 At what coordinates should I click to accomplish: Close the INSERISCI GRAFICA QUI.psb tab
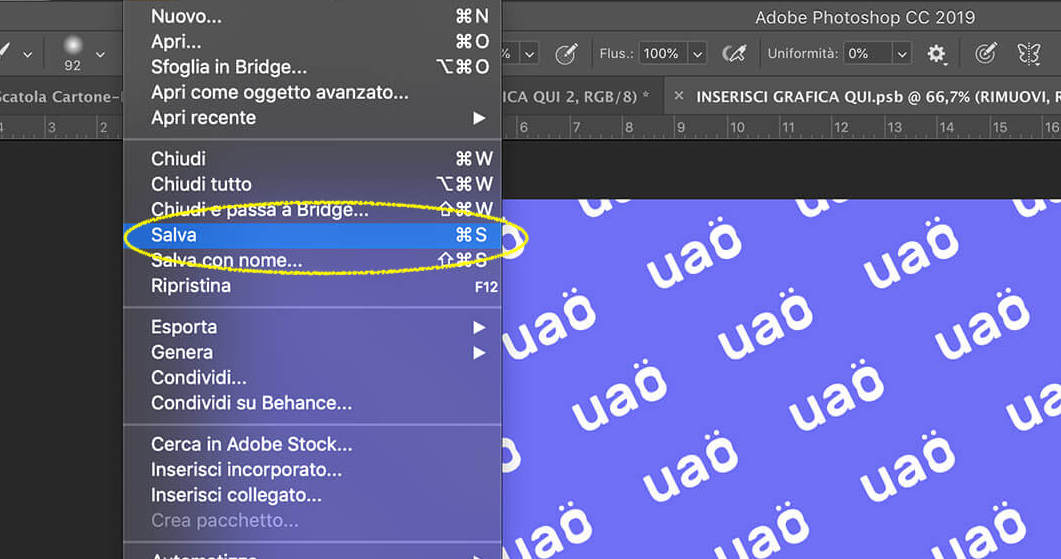coord(679,96)
